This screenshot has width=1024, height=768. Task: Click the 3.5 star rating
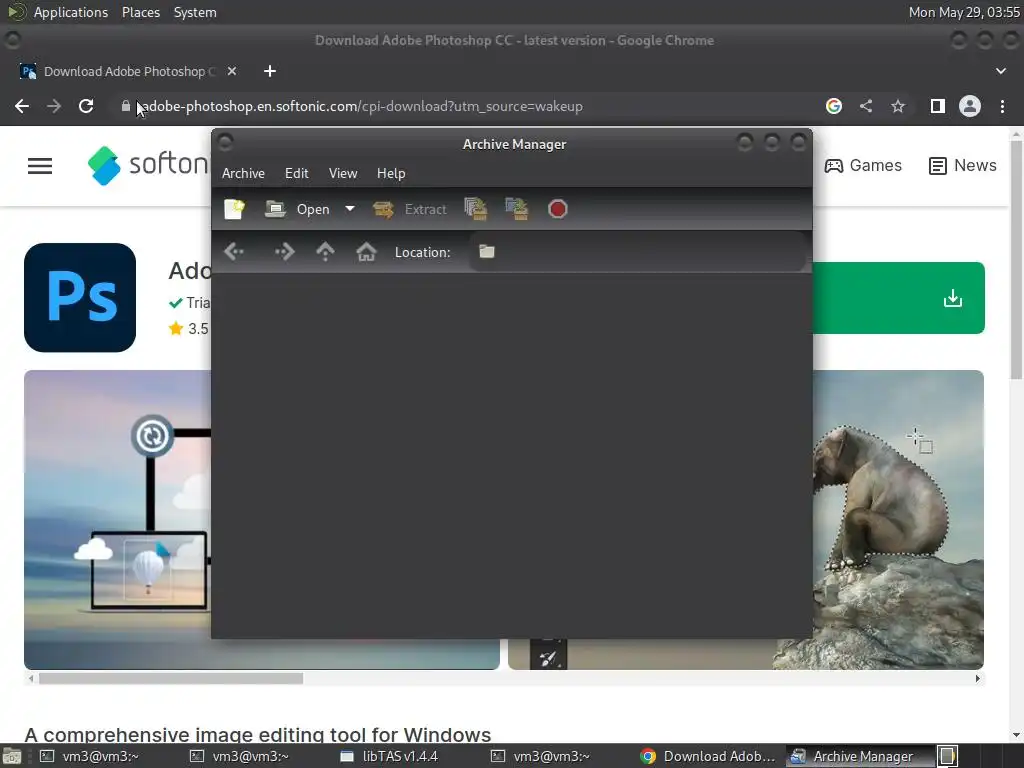pos(189,328)
